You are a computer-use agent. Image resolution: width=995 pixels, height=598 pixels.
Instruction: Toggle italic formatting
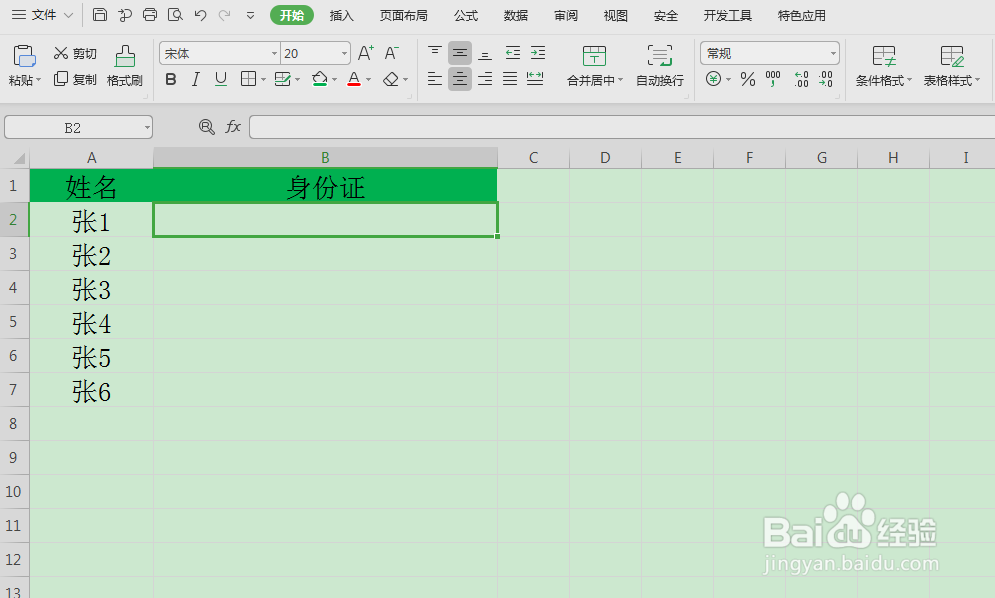click(195, 80)
